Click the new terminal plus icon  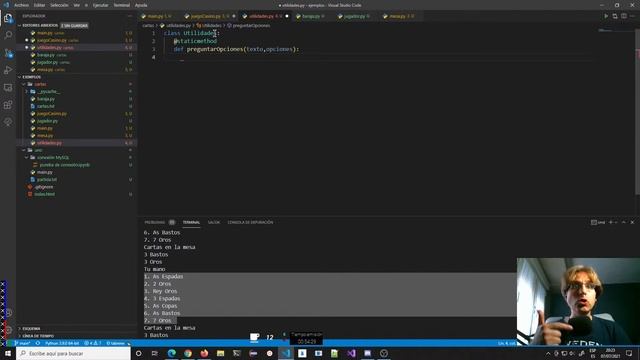coord(611,222)
